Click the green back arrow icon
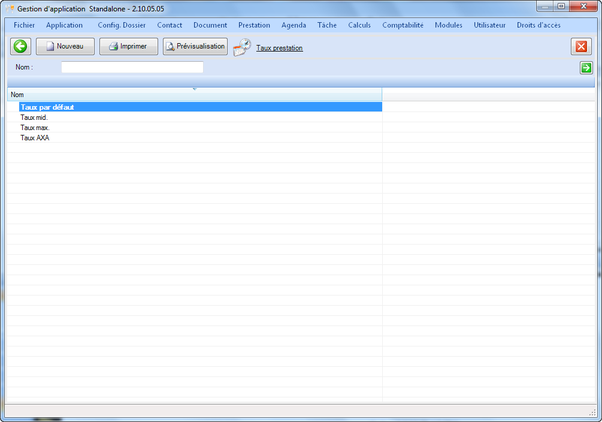602x422 pixels. coord(20,46)
